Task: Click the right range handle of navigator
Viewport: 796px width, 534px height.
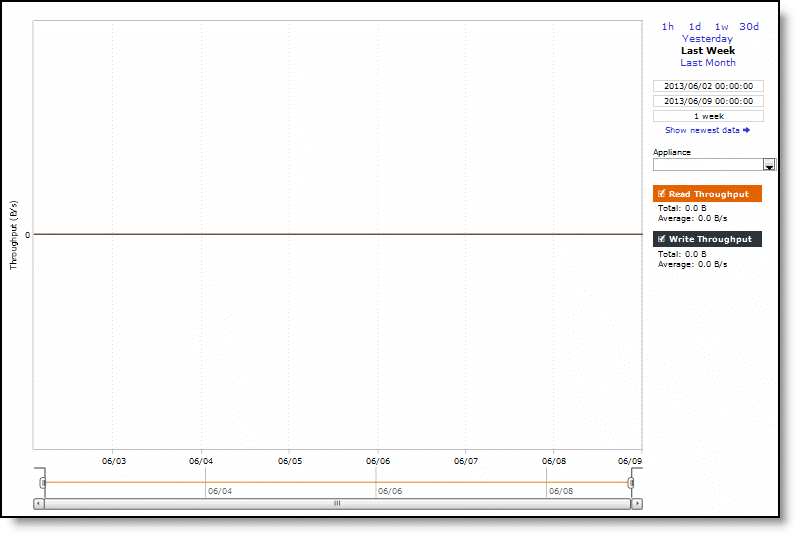Action: click(631, 482)
